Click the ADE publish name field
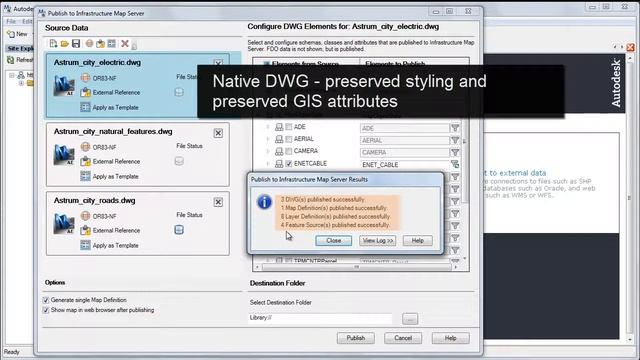The width and height of the screenshot is (640, 360). click(404, 128)
